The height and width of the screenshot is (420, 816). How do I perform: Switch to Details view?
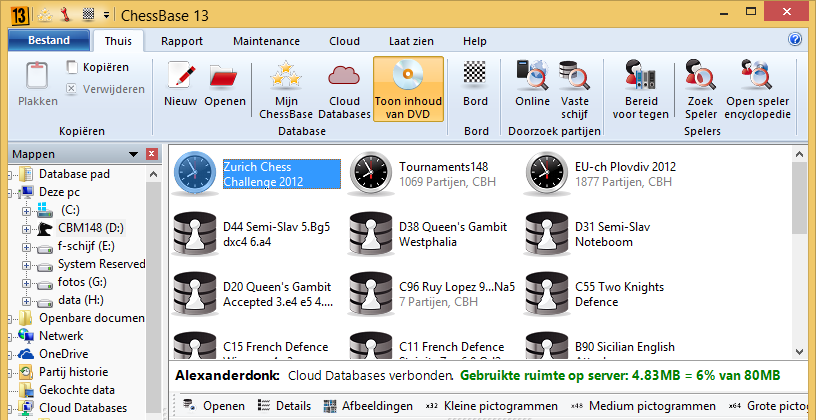(285, 406)
